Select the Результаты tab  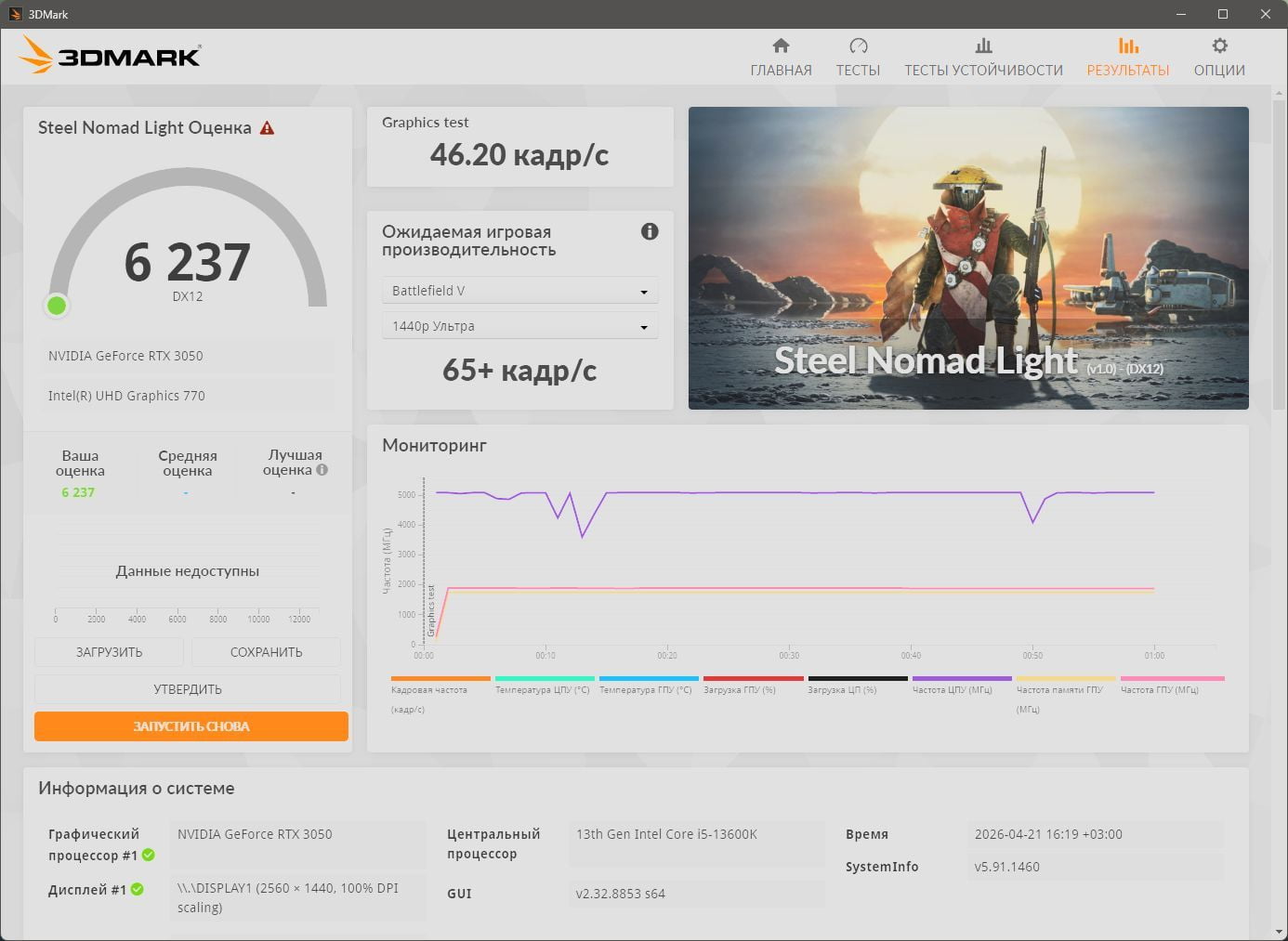[1128, 58]
